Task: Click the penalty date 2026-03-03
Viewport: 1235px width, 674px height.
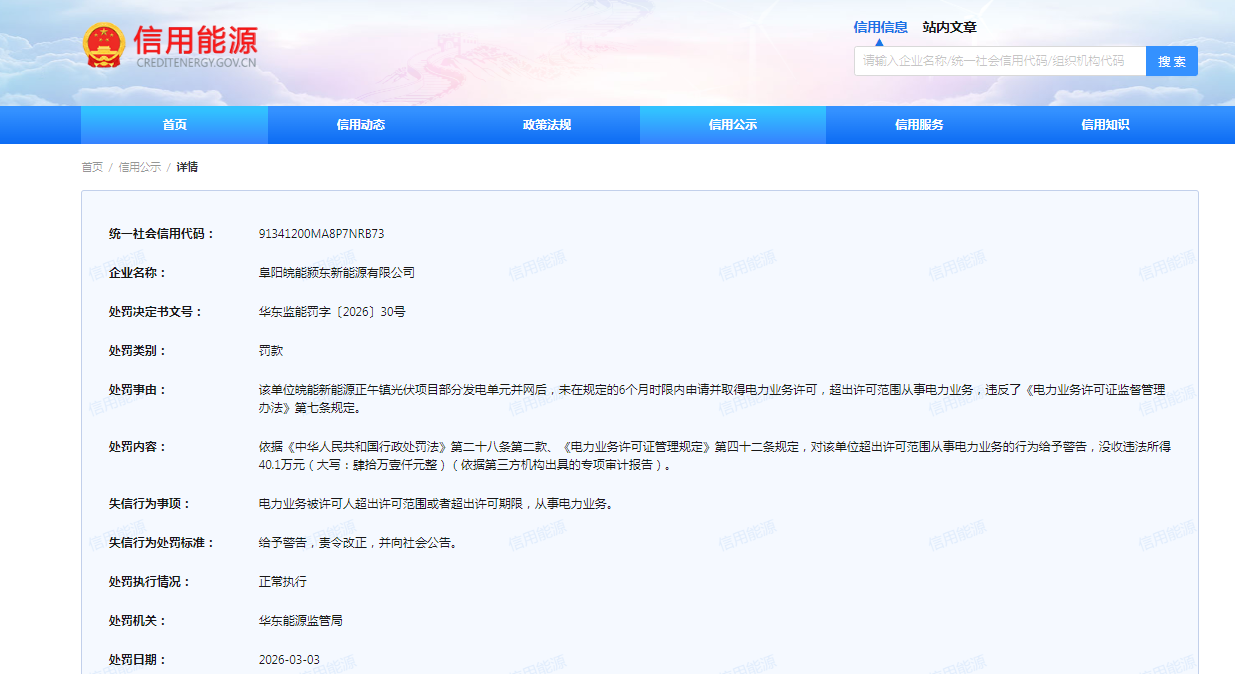Action: (x=289, y=660)
